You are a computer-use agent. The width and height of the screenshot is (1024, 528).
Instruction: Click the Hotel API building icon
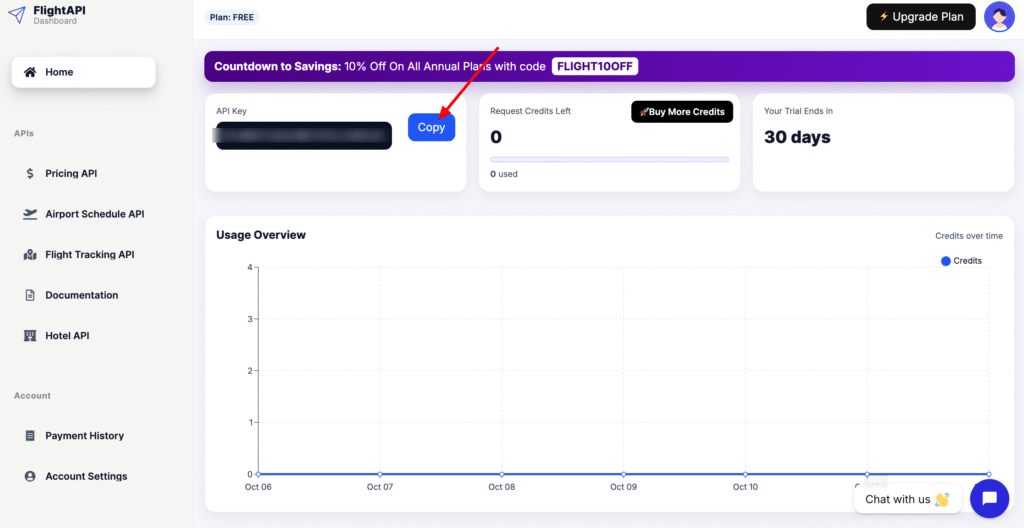coord(30,336)
